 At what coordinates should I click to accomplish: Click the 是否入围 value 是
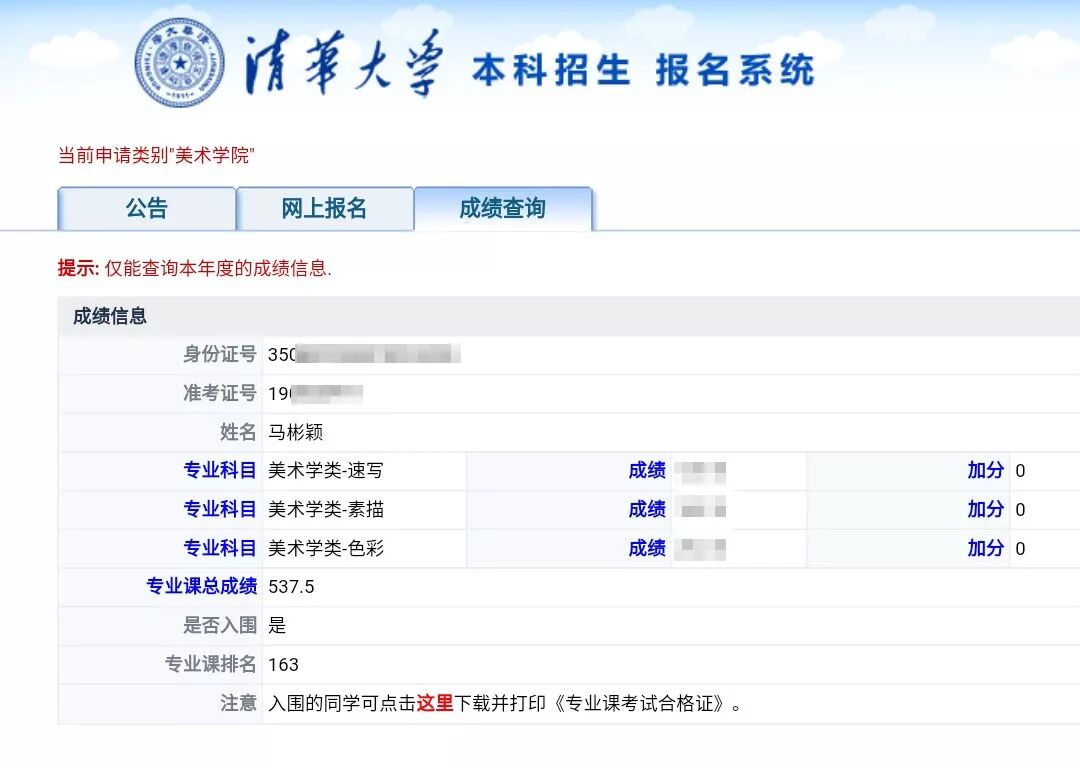click(277, 625)
